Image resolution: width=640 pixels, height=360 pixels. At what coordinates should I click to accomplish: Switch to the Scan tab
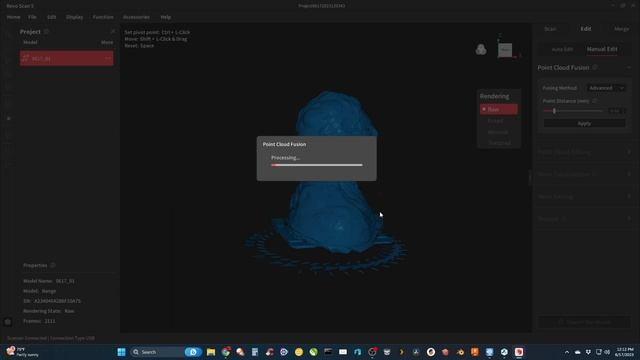click(550, 29)
